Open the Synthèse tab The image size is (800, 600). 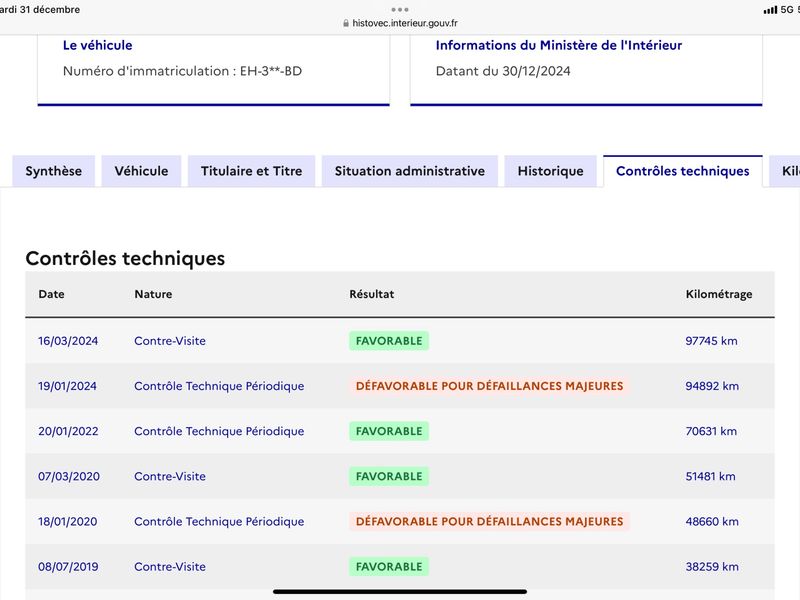pos(54,171)
